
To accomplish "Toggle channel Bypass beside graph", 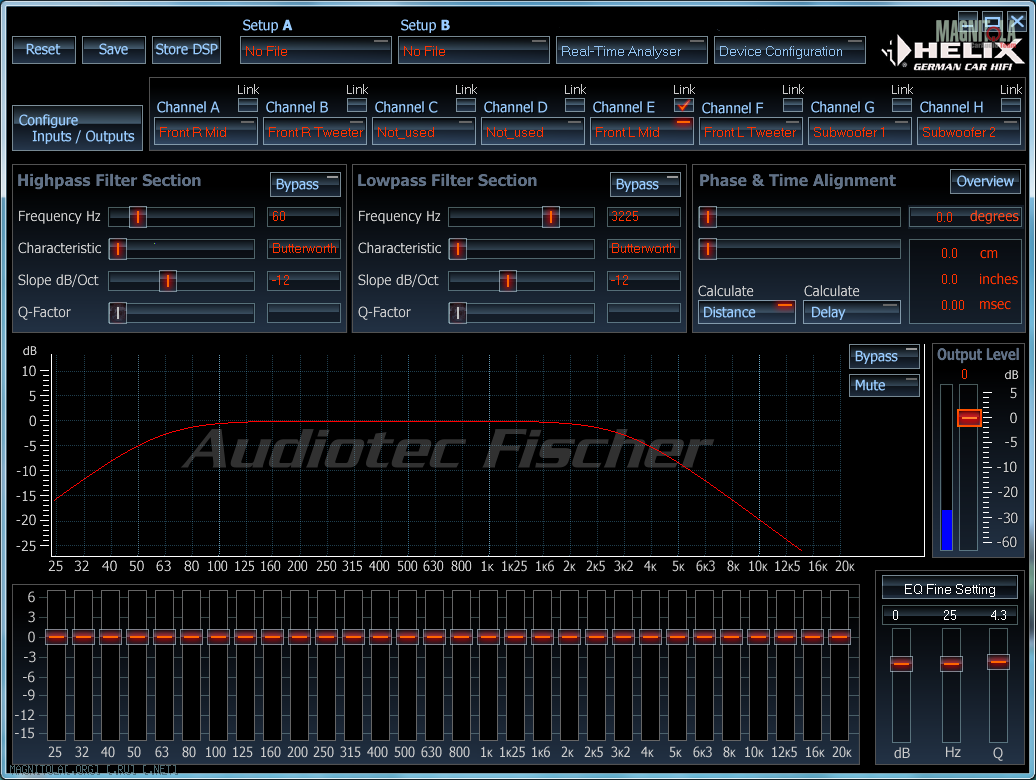I will point(884,357).
